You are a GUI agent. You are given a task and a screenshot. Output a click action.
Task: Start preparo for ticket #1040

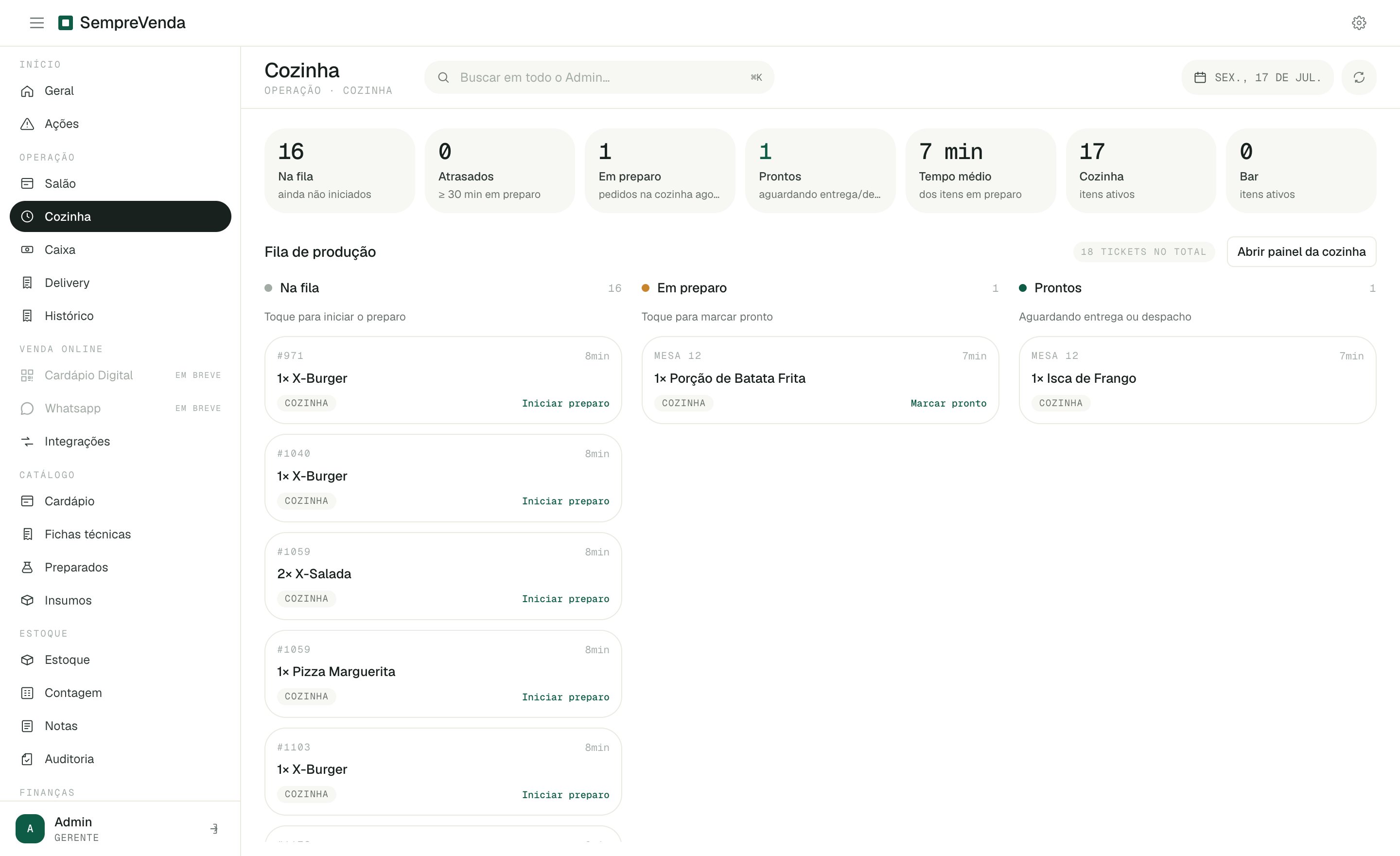pyautogui.click(x=565, y=501)
